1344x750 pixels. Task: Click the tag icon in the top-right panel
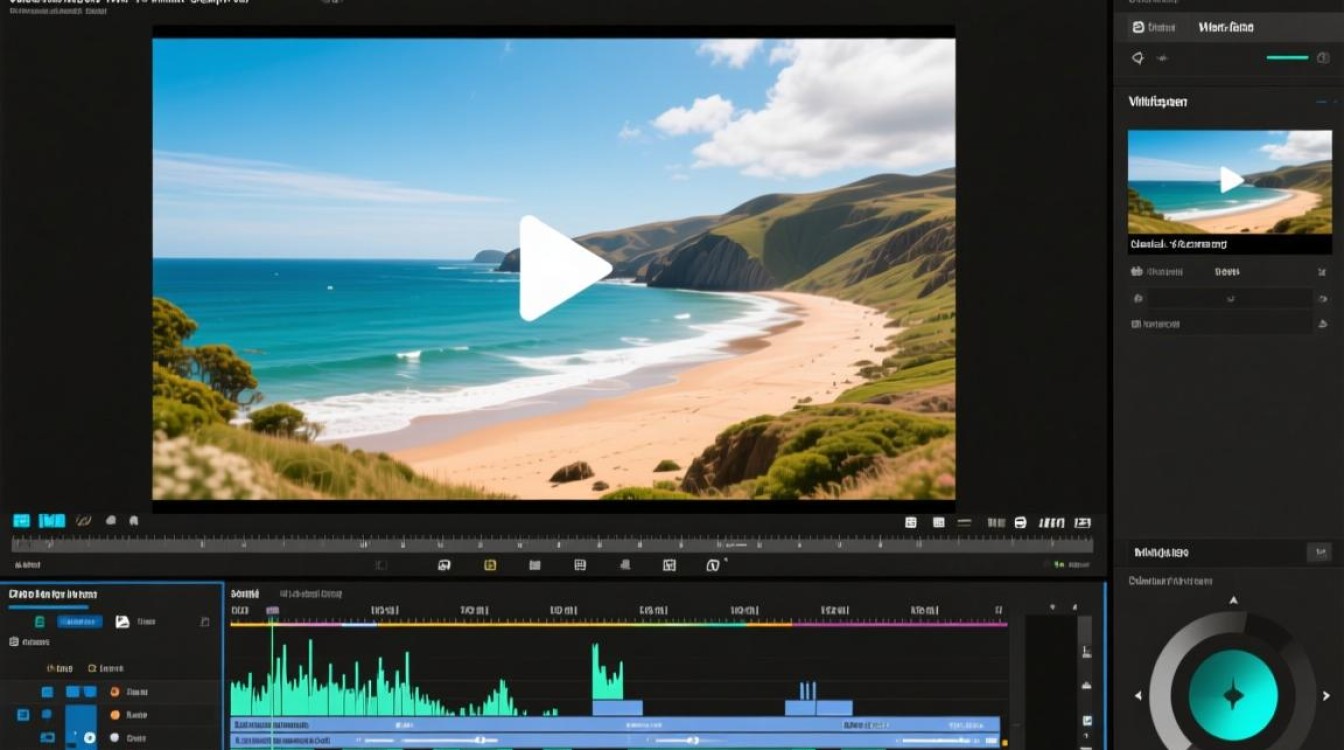pos(1137,58)
